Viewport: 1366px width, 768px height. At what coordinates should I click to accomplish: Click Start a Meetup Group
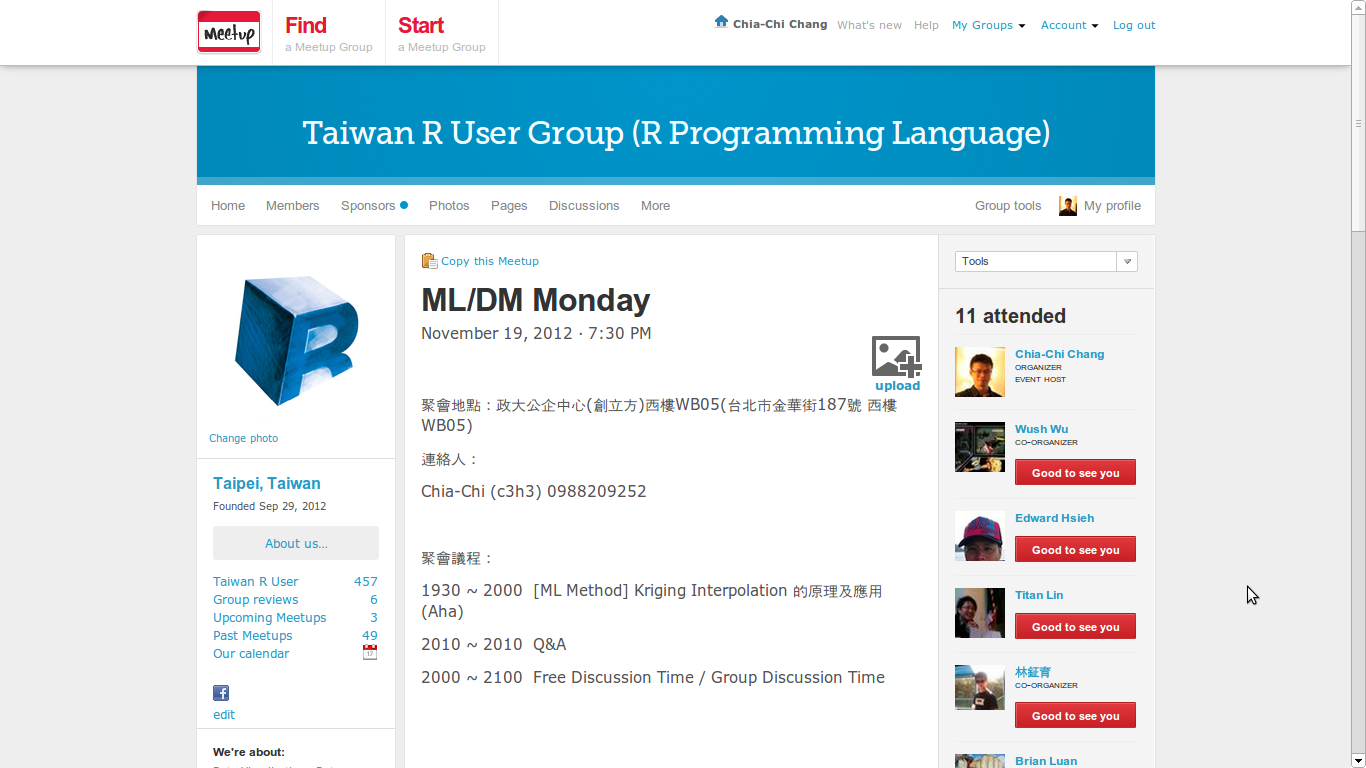point(441,33)
